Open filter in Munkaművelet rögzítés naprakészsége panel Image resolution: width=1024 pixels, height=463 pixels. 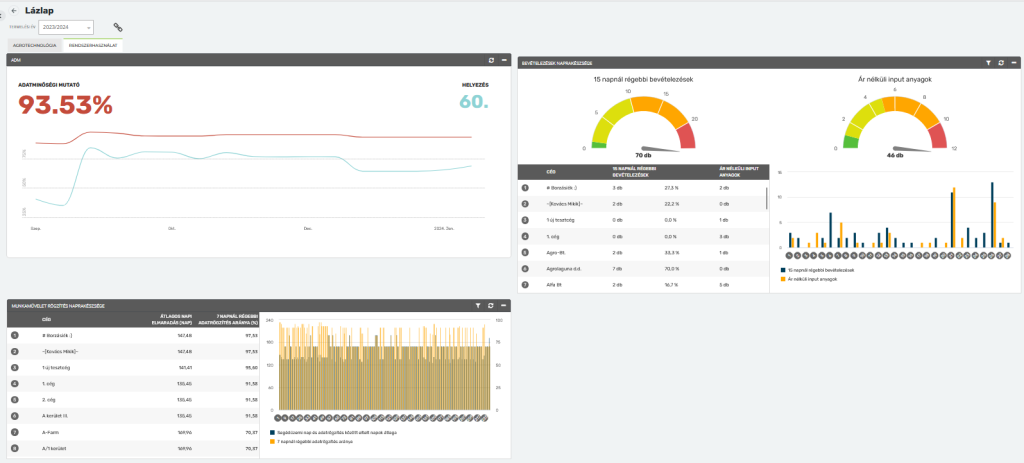478,305
